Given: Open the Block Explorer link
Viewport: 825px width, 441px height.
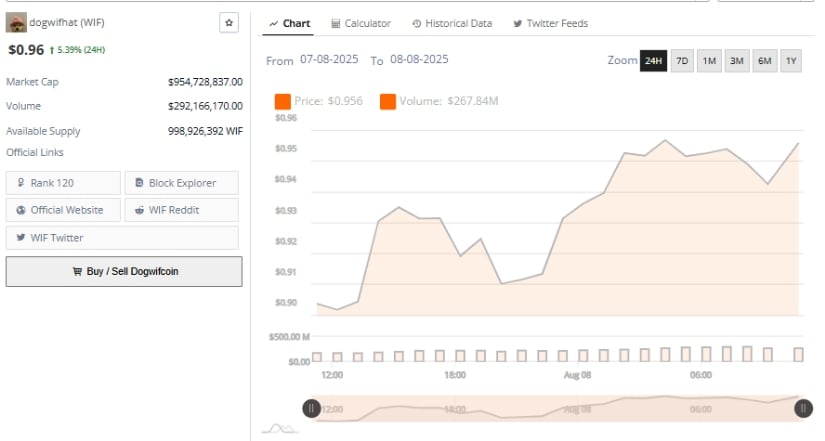Looking at the screenshot, I should (182, 183).
